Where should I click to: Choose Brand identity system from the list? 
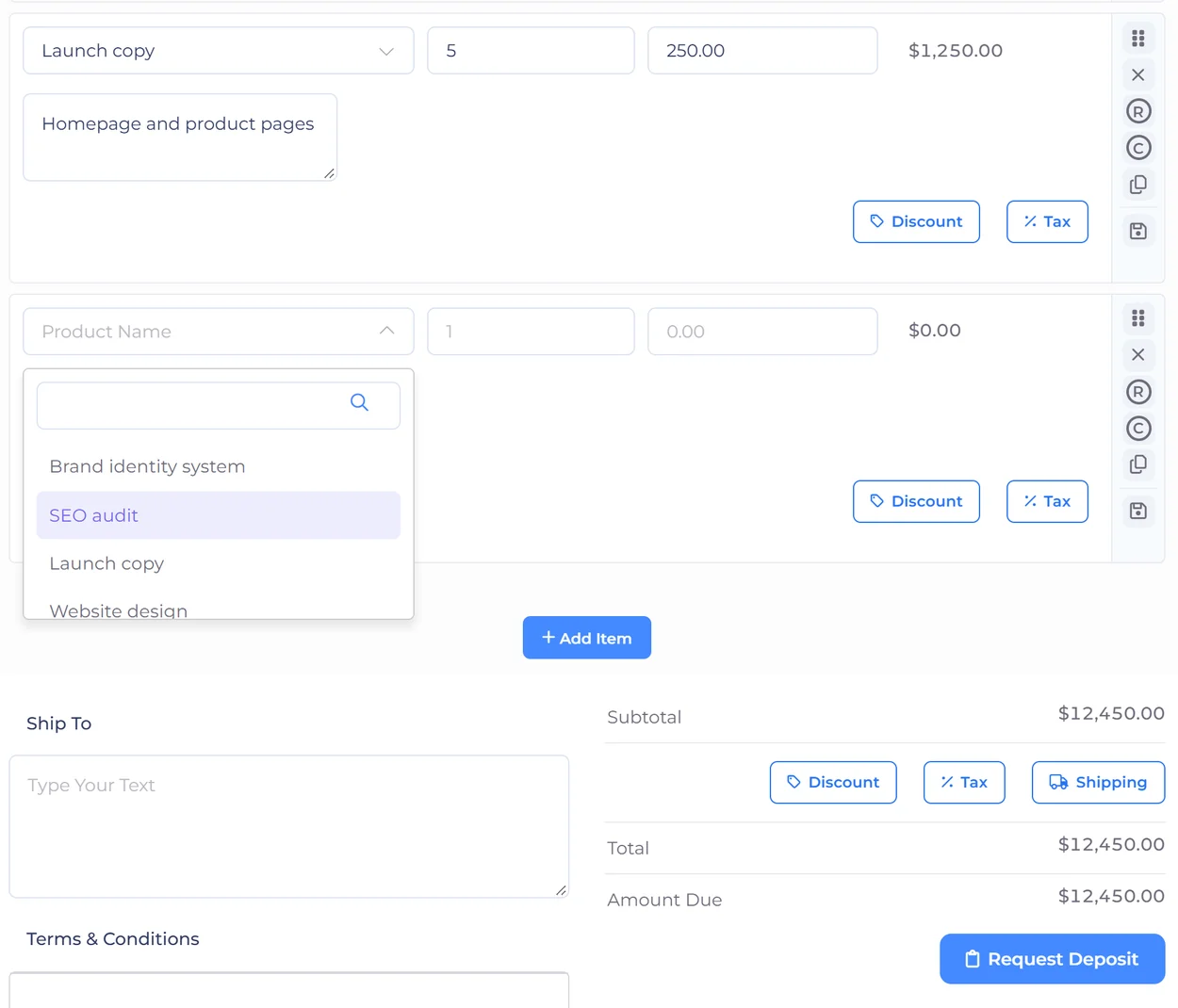(219, 466)
